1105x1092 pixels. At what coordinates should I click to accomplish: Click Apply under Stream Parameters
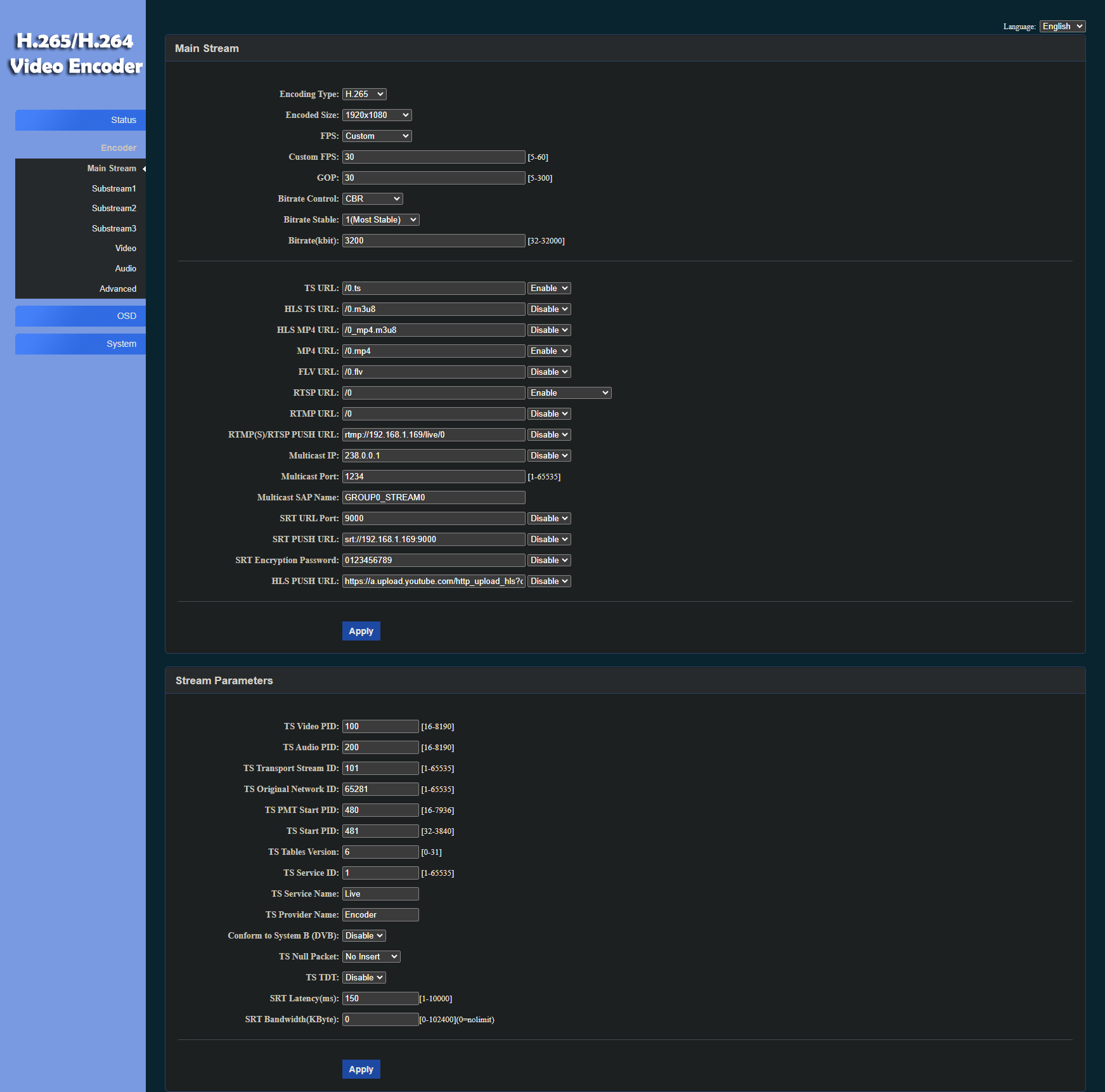[x=361, y=1069]
